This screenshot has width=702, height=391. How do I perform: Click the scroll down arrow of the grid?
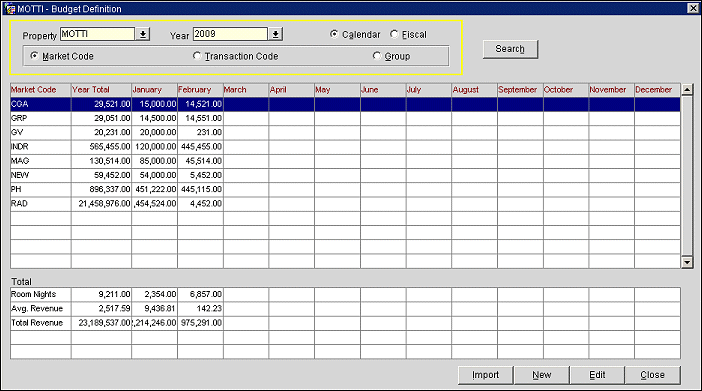[687, 262]
